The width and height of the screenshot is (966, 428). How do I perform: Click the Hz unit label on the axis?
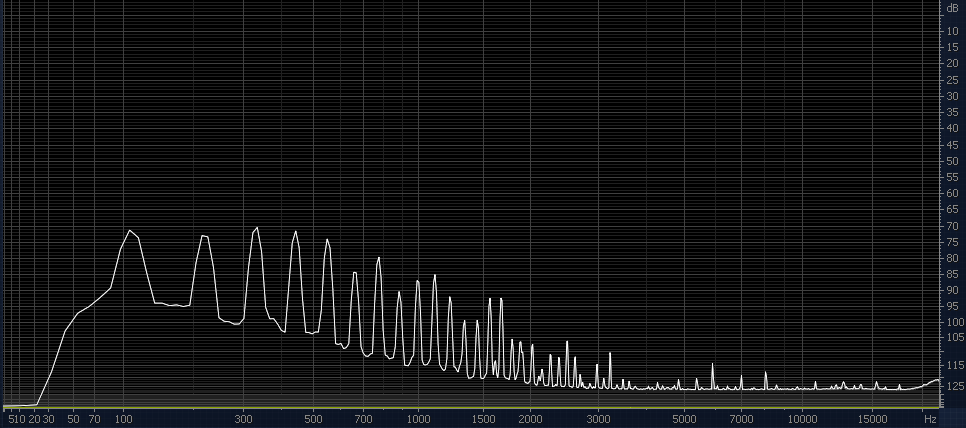[930, 418]
